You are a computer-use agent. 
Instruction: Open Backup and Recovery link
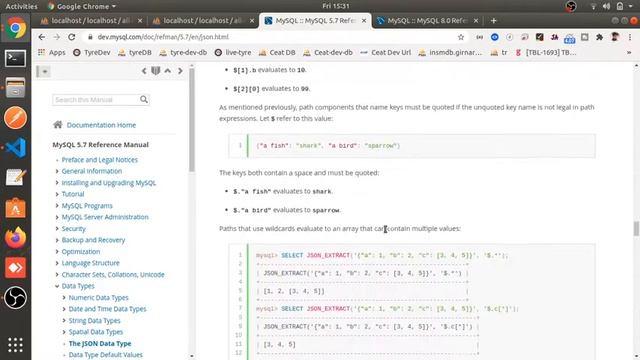(x=93, y=240)
